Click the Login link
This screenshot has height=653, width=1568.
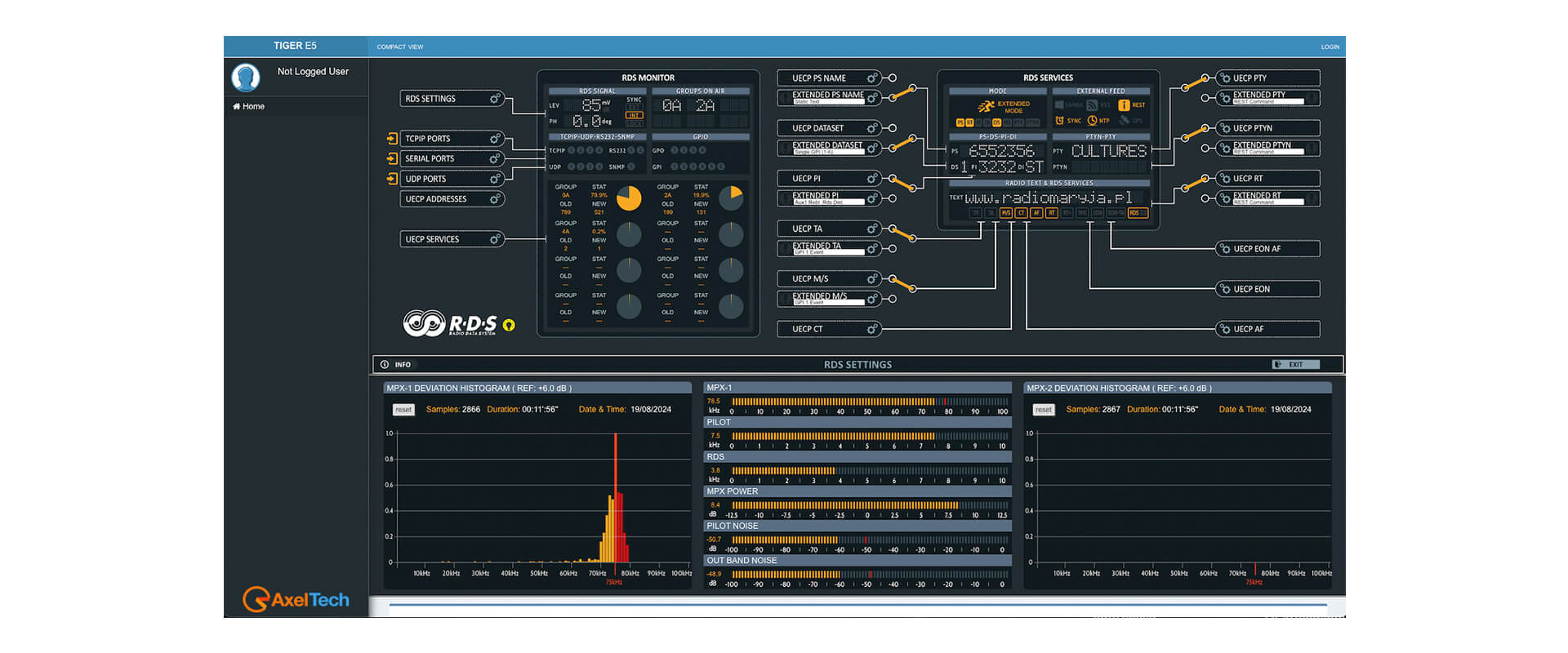pos(1330,47)
